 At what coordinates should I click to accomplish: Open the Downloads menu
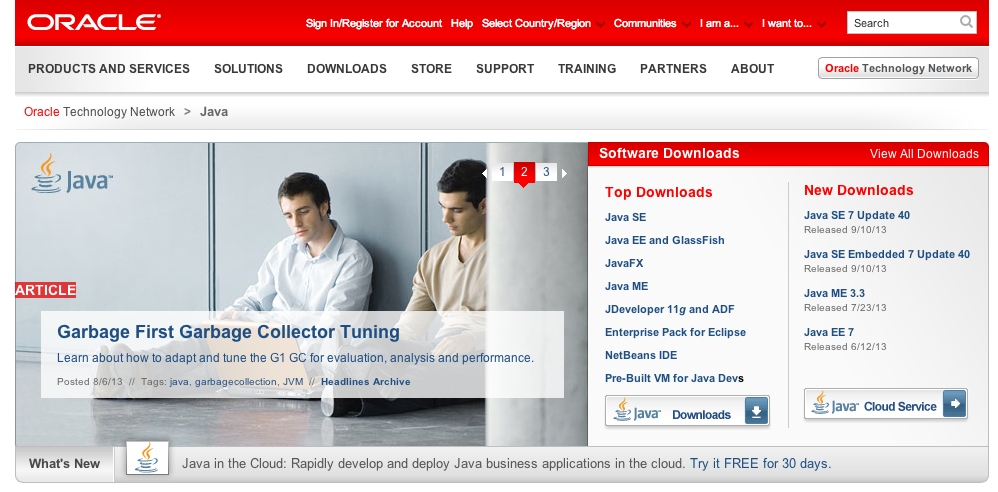[x=347, y=69]
